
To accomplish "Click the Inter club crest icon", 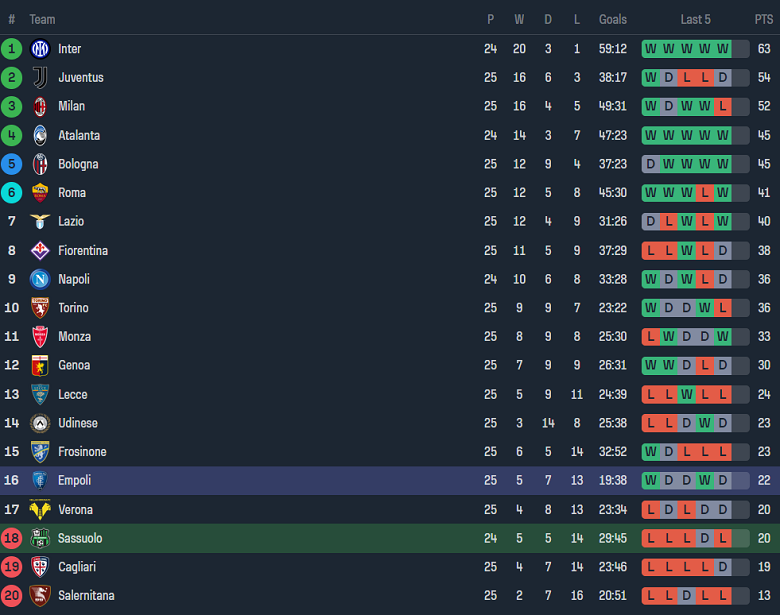I will click(x=40, y=49).
